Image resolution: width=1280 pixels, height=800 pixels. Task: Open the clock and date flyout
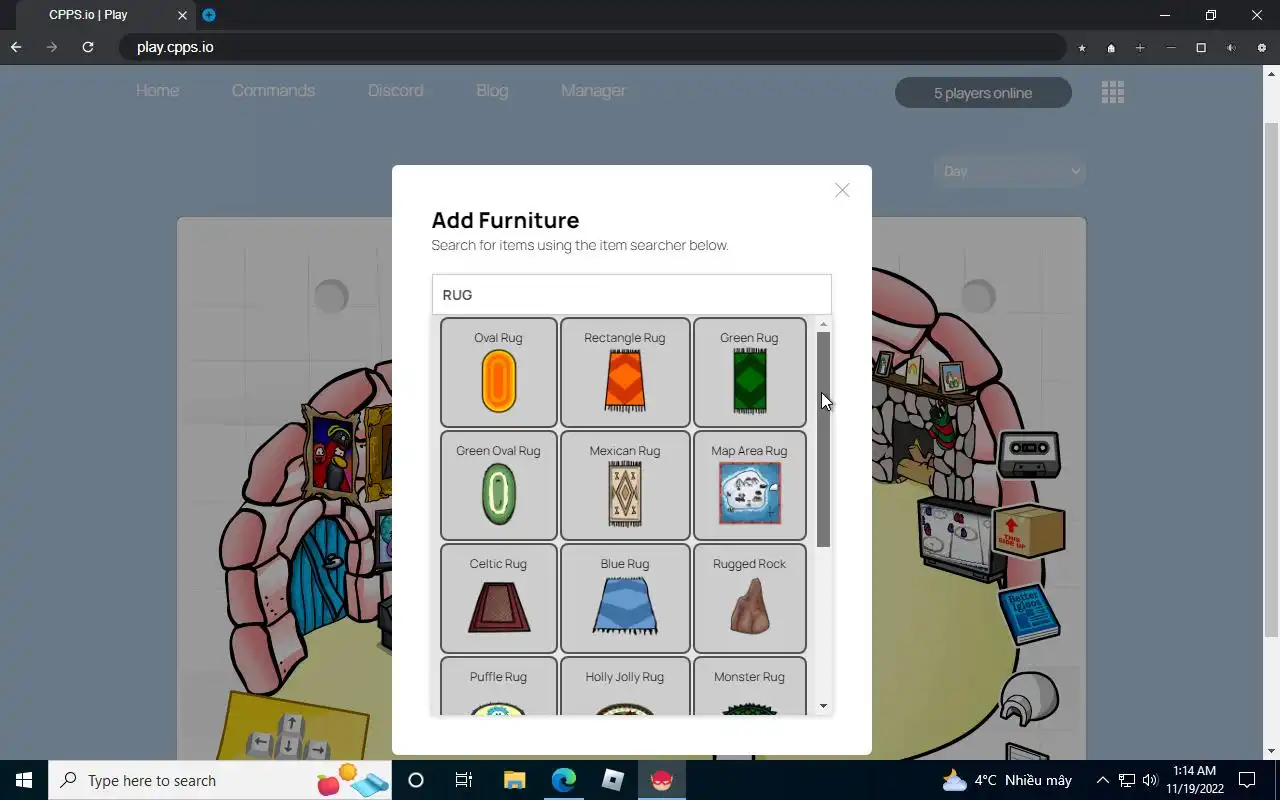click(1194, 780)
